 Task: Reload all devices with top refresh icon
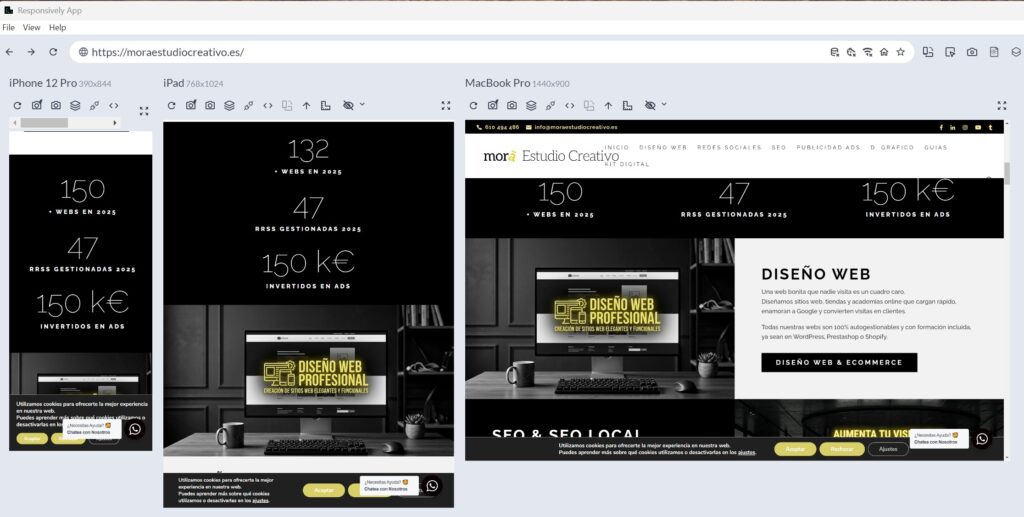[53, 52]
